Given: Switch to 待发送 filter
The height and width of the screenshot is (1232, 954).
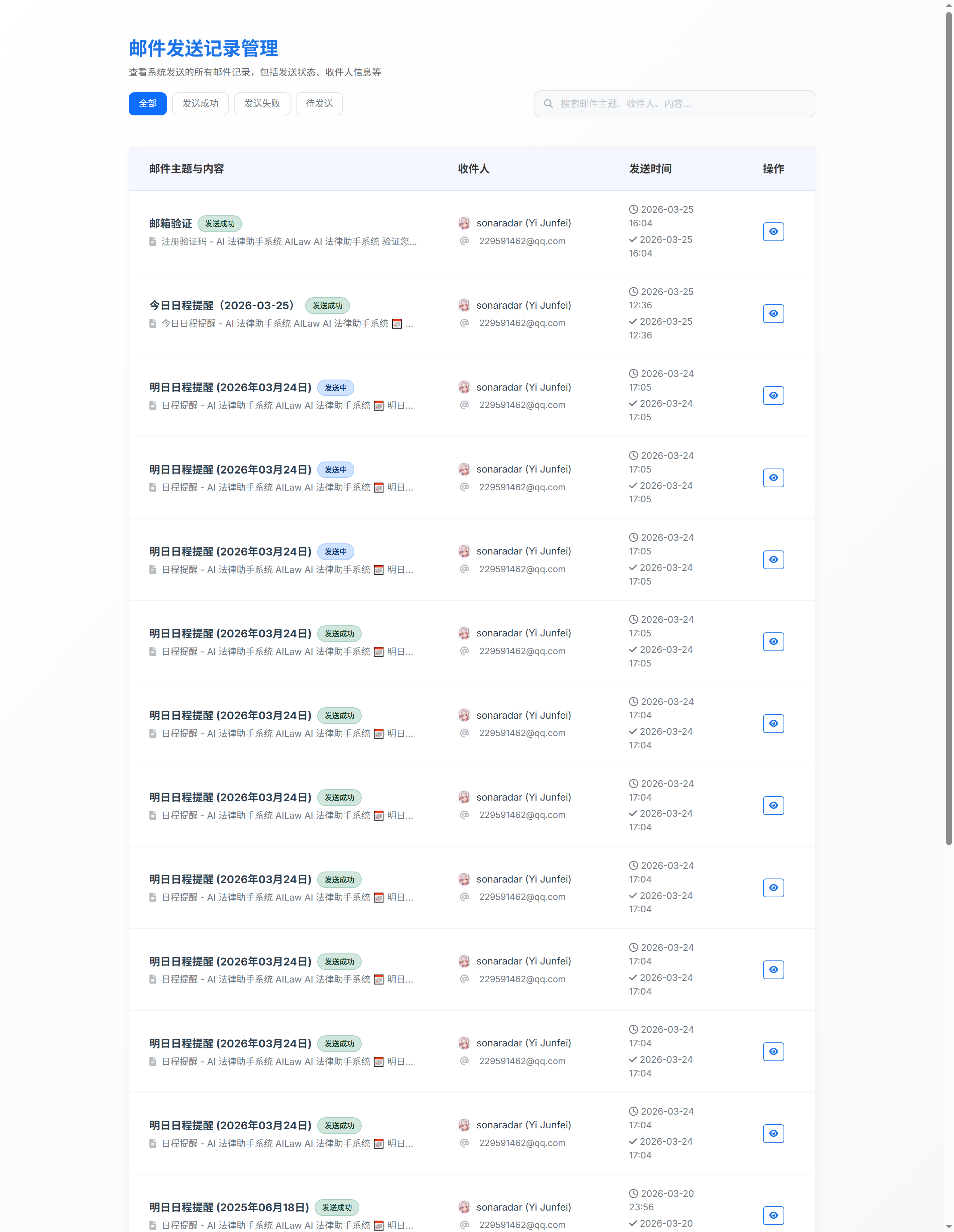Looking at the screenshot, I should coord(319,104).
